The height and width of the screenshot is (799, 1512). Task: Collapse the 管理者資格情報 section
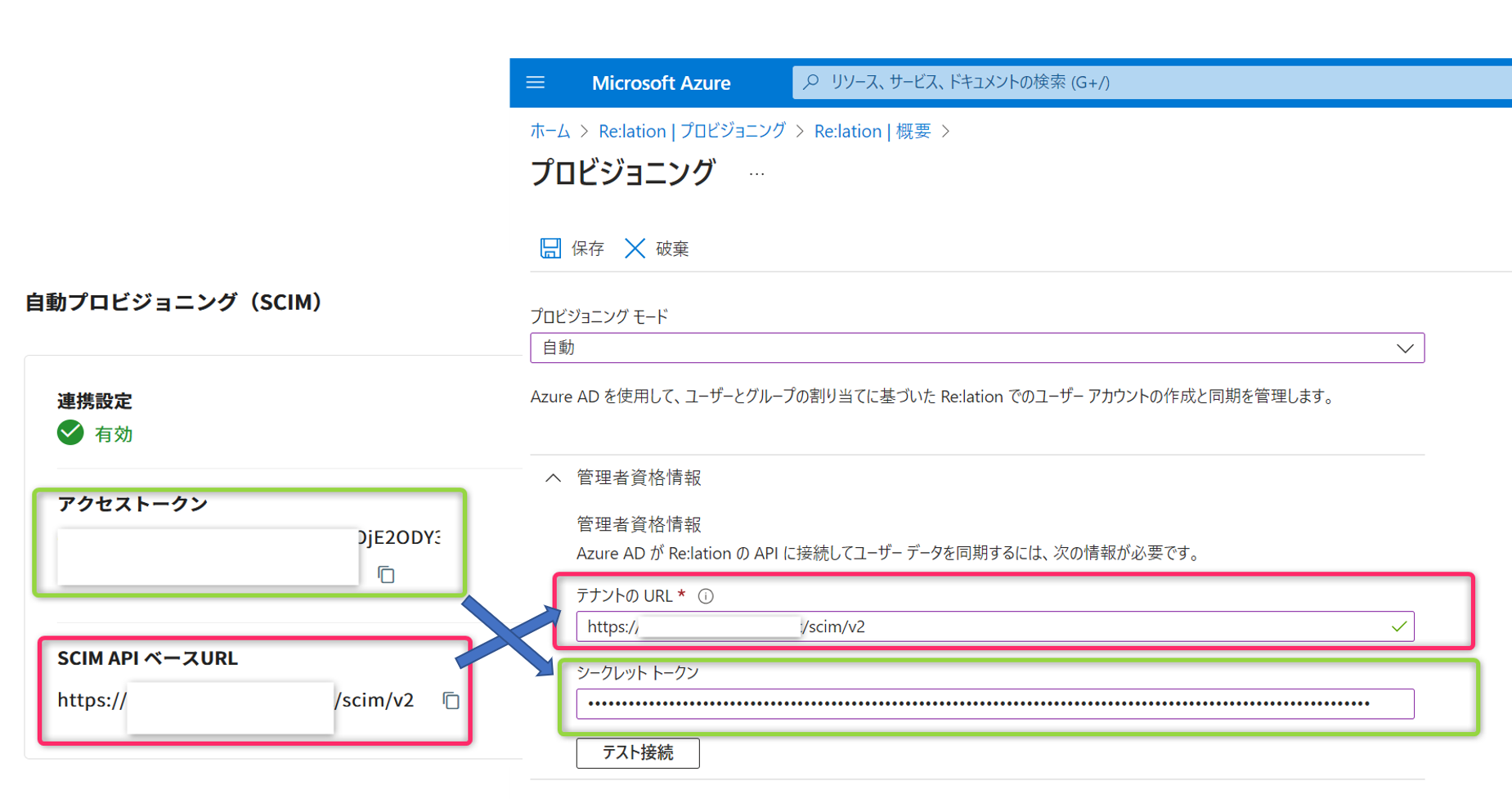coord(554,478)
